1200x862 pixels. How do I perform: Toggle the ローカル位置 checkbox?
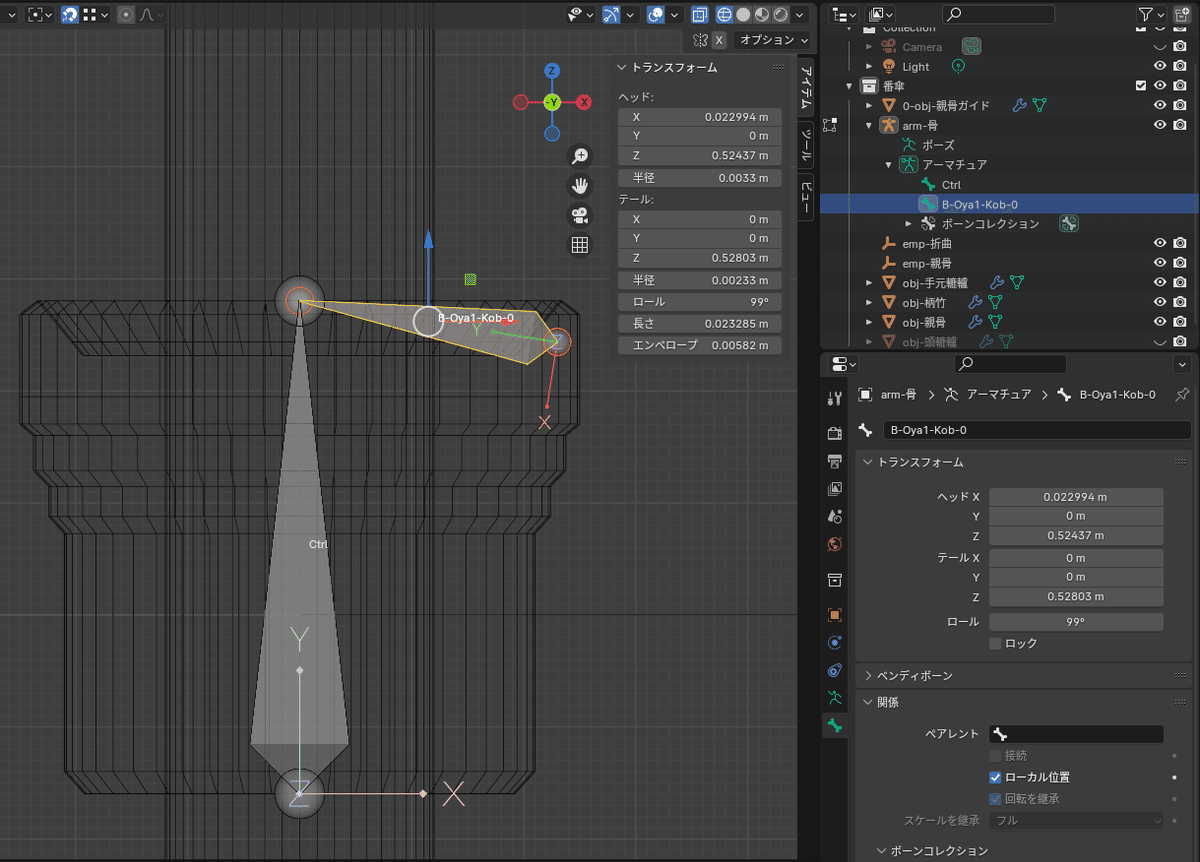pyautogui.click(x=995, y=777)
